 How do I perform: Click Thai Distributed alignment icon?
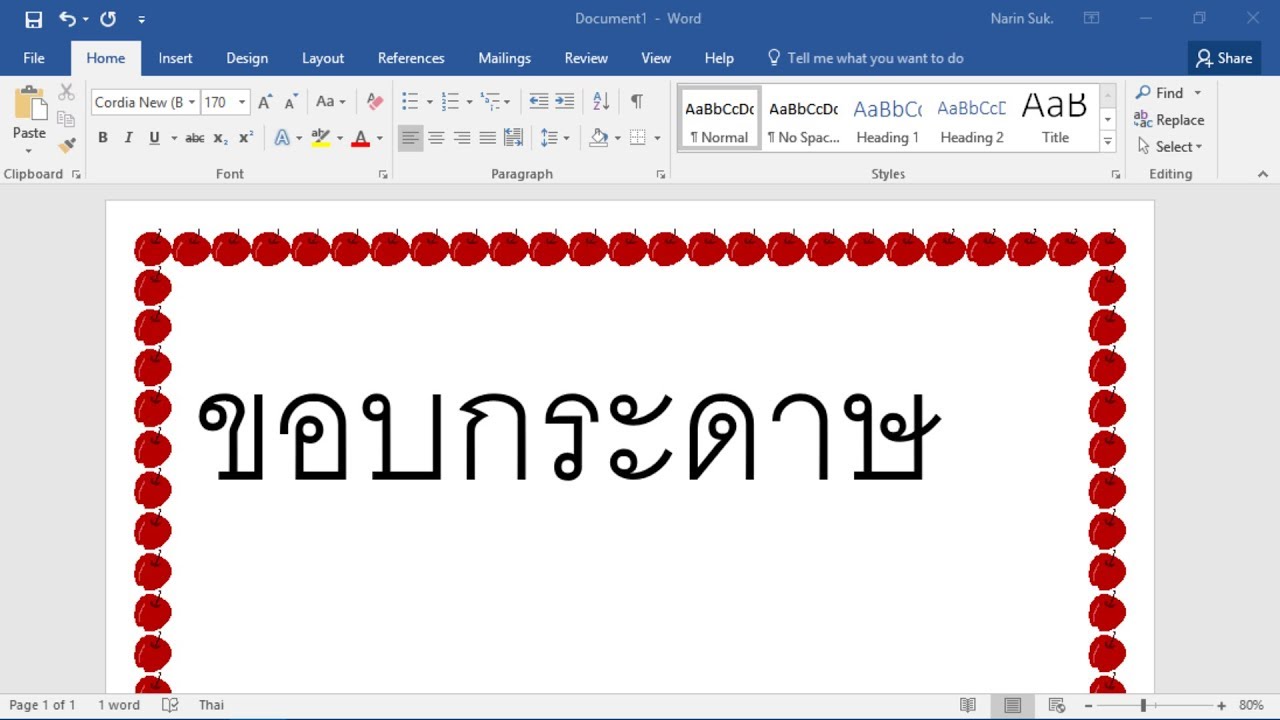coord(513,138)
